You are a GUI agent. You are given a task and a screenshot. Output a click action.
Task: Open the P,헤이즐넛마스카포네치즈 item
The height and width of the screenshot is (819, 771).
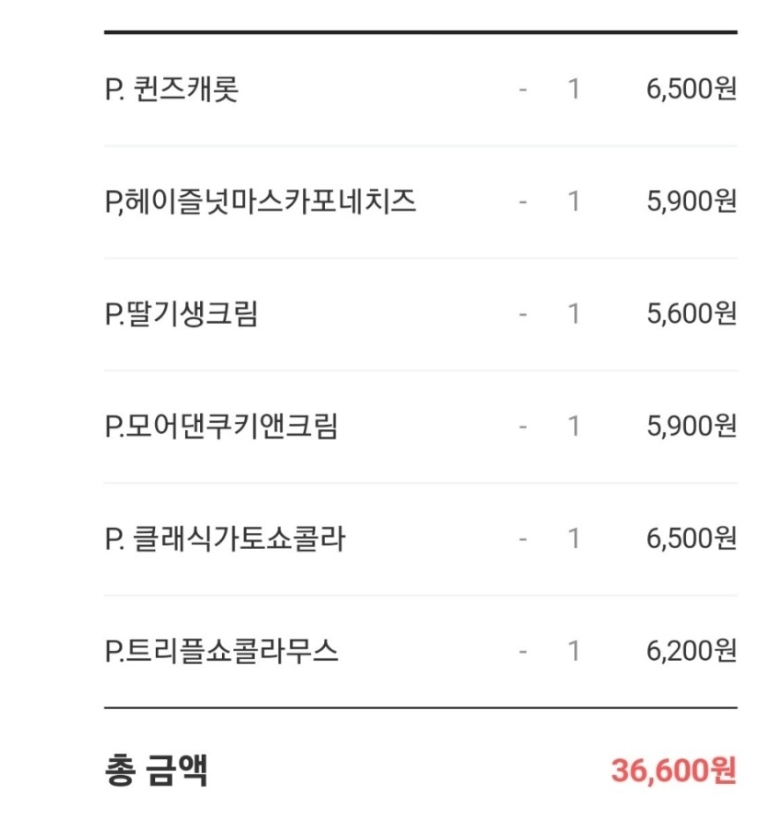[x=260, y=202]
